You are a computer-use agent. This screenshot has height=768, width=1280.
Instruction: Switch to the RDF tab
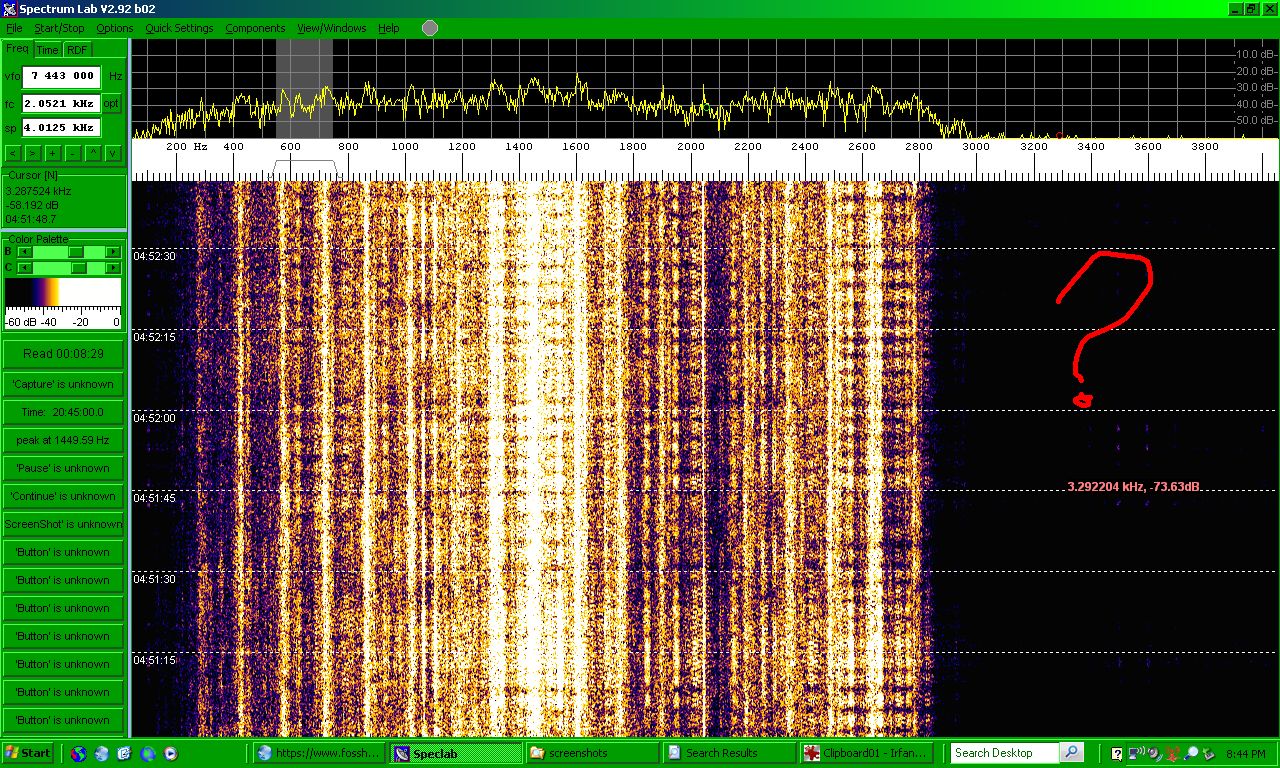[x=77, y=50]
